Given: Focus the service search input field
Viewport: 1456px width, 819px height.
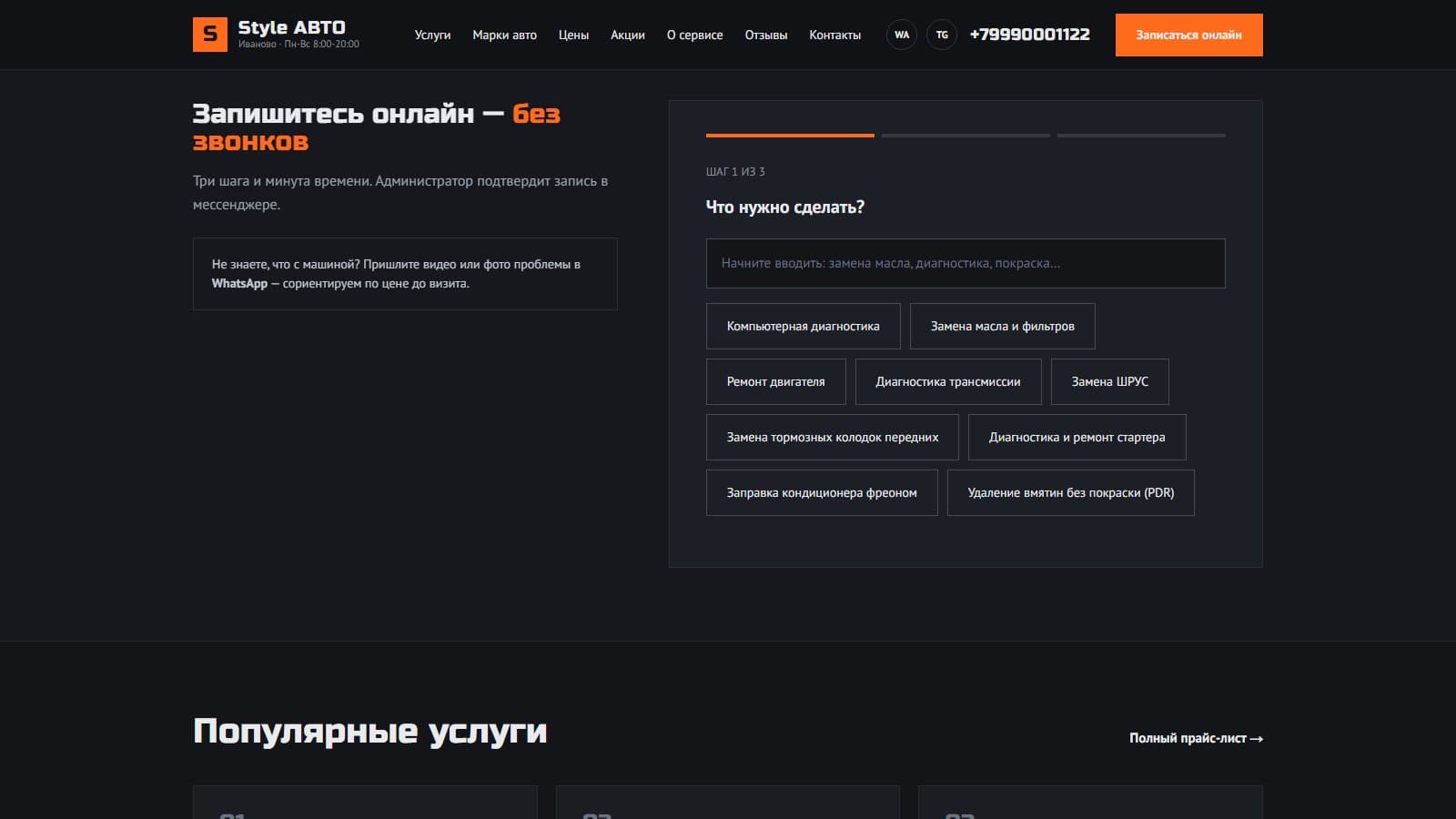Looking at the screenshot, I should pyautogui.click(x=966, y=263).
